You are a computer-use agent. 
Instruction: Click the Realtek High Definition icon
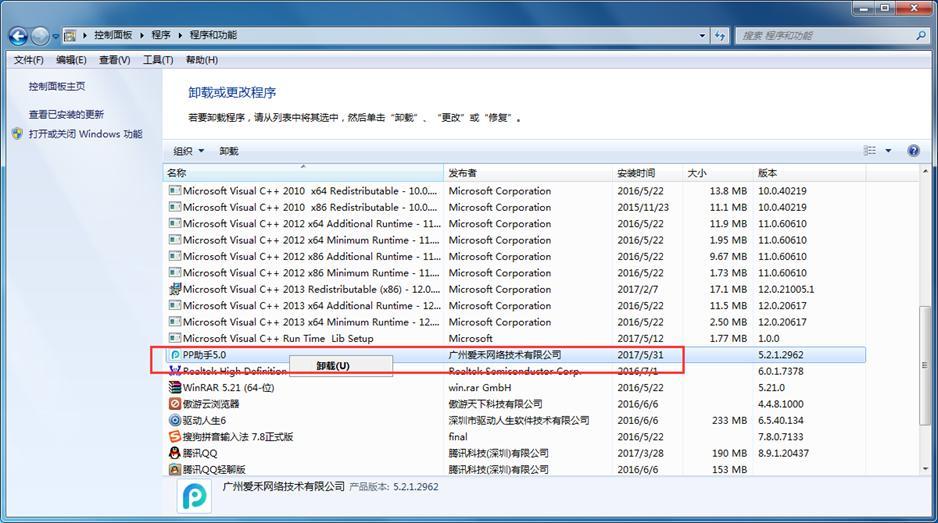coord(175,371)
